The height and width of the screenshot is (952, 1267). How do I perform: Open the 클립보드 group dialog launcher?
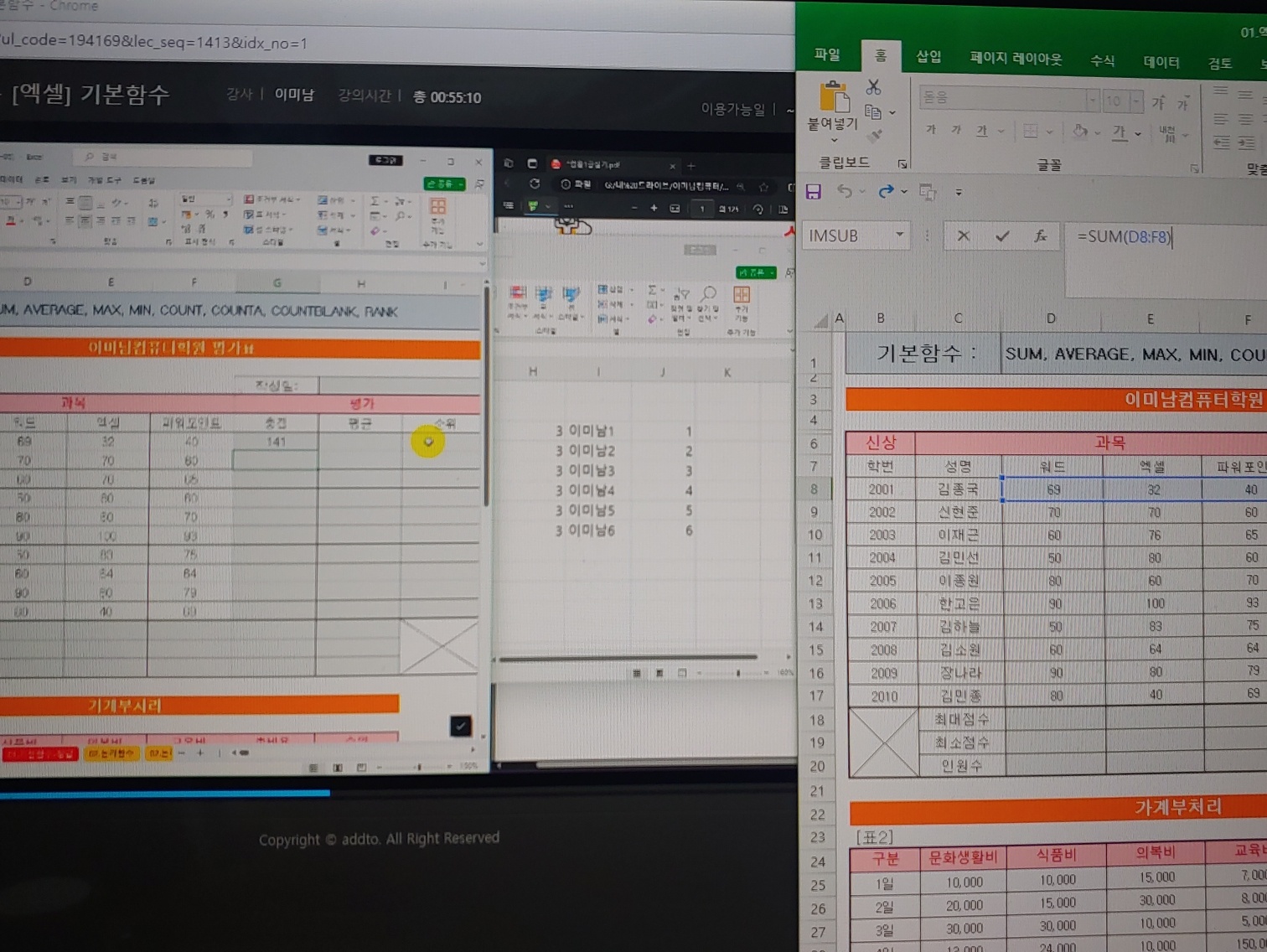902,163
